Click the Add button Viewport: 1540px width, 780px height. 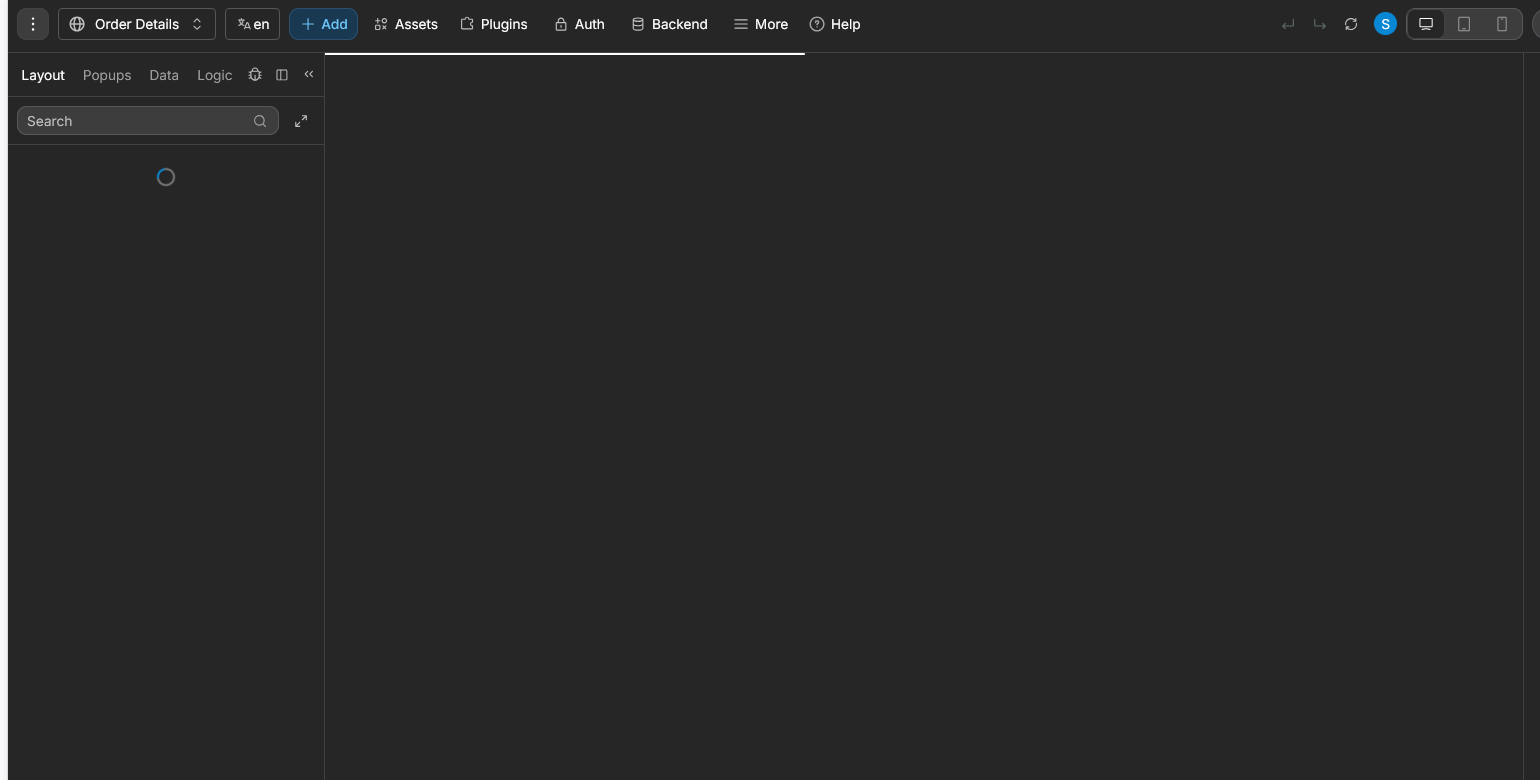[324, 24]
